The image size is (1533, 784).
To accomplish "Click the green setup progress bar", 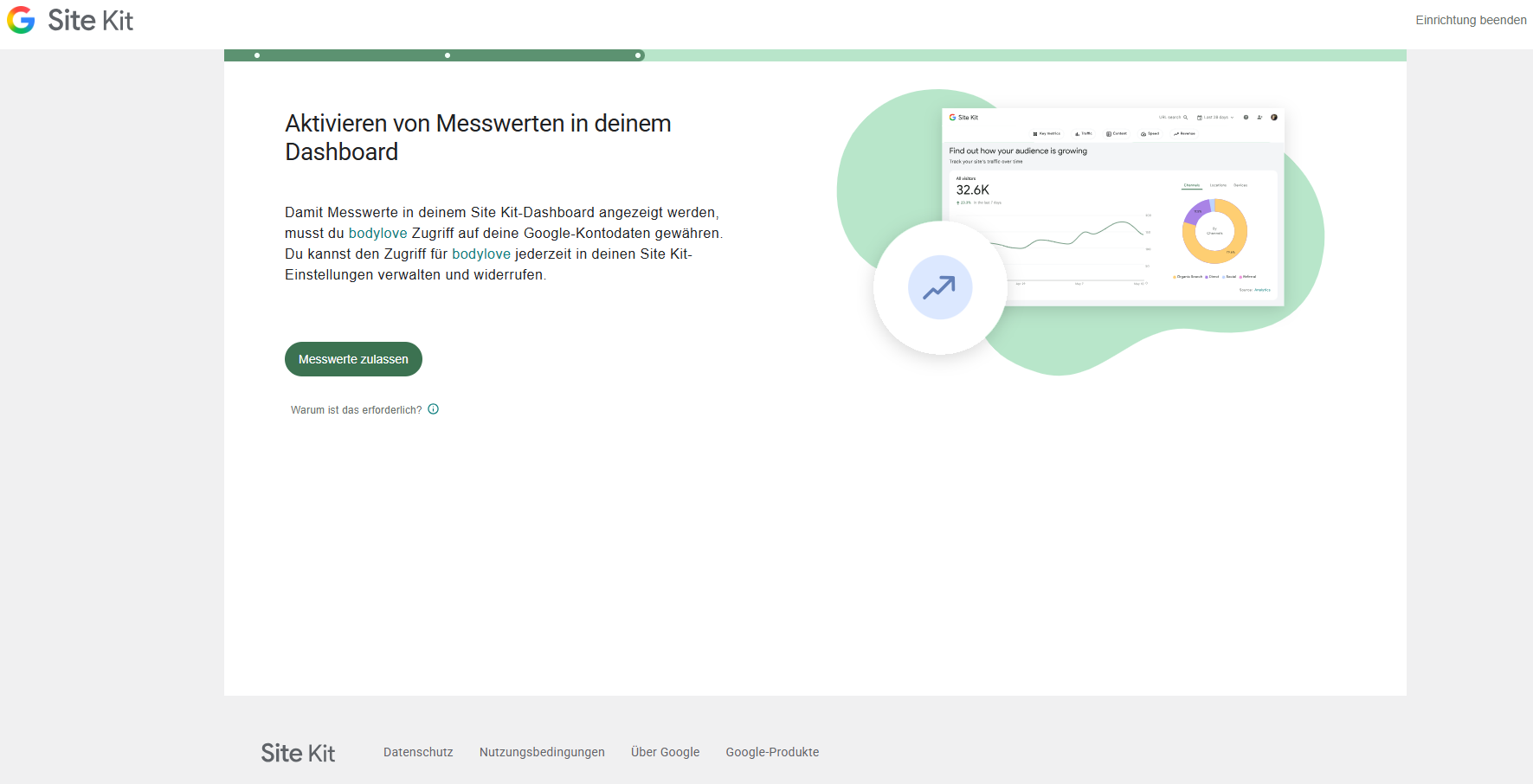I will tap(815, 55).
